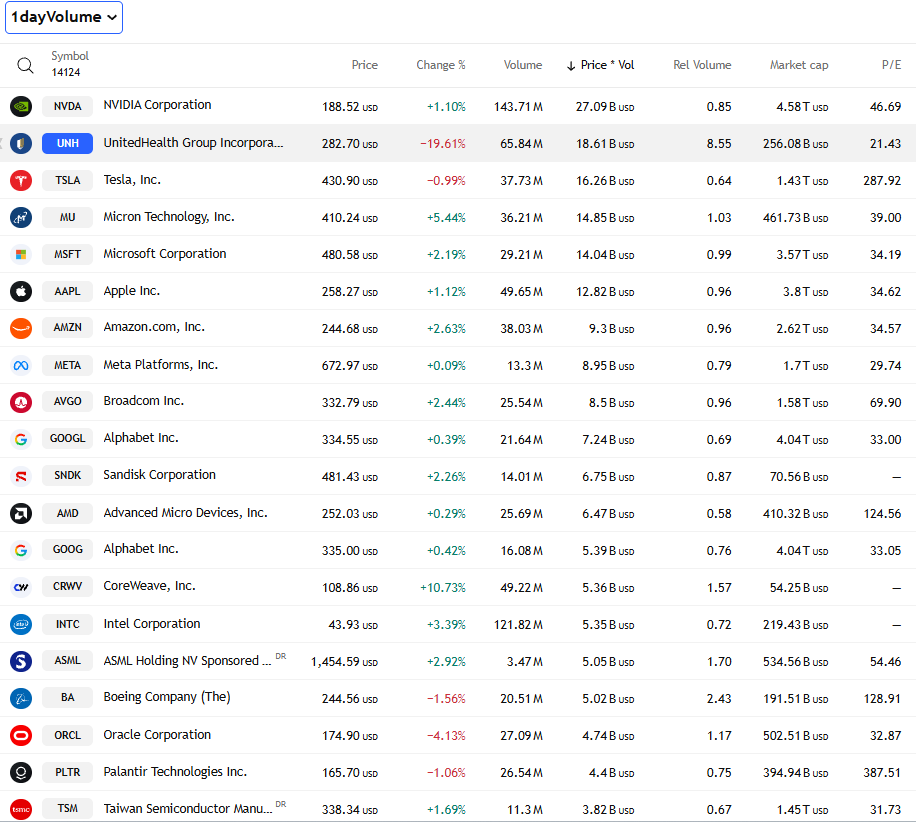Screen dimensions: 916x822
Task: Open Sandisk Corporation name
Action: 159,475
